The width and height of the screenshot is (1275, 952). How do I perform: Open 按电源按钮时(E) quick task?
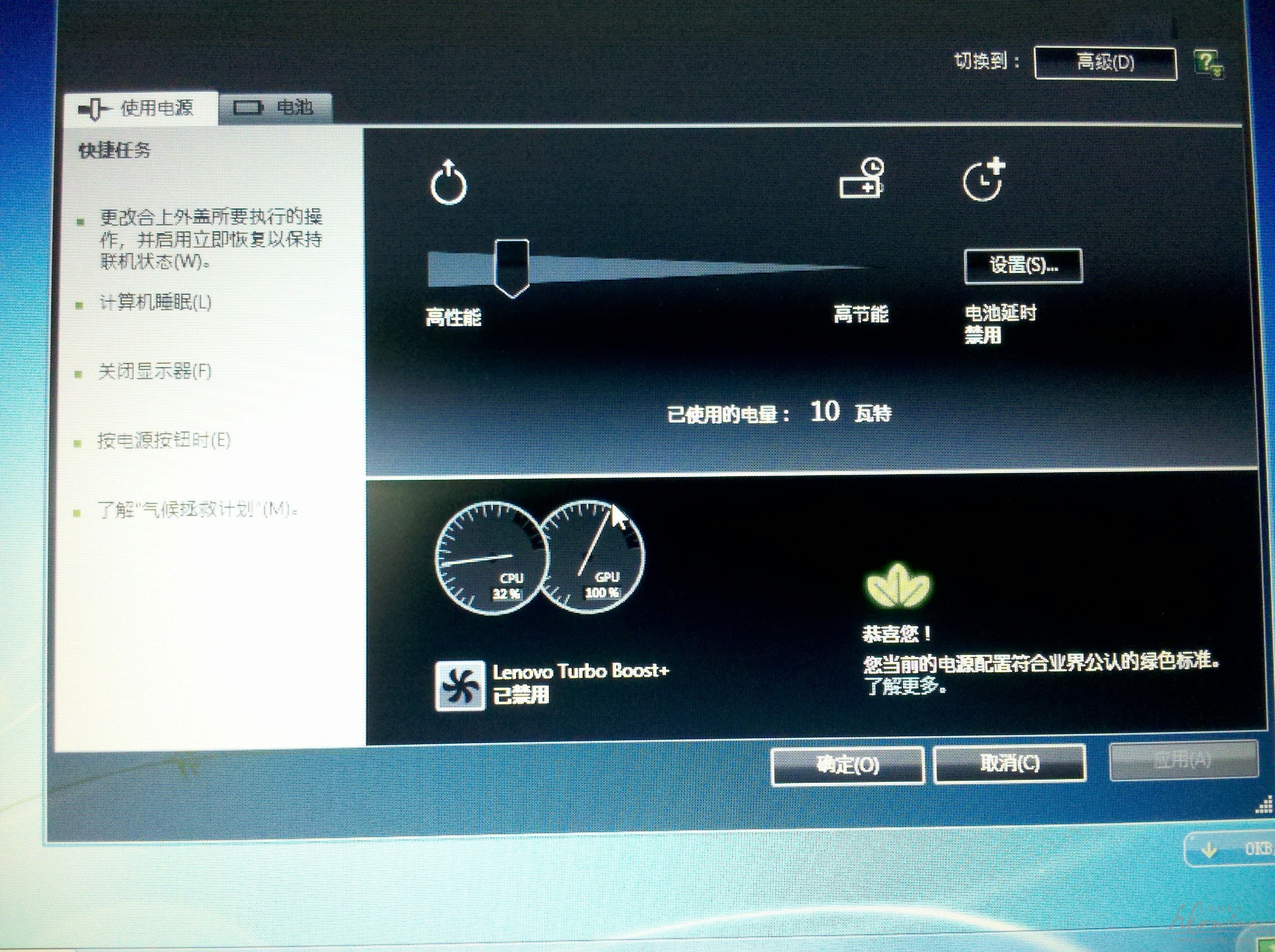pos(164,442)
